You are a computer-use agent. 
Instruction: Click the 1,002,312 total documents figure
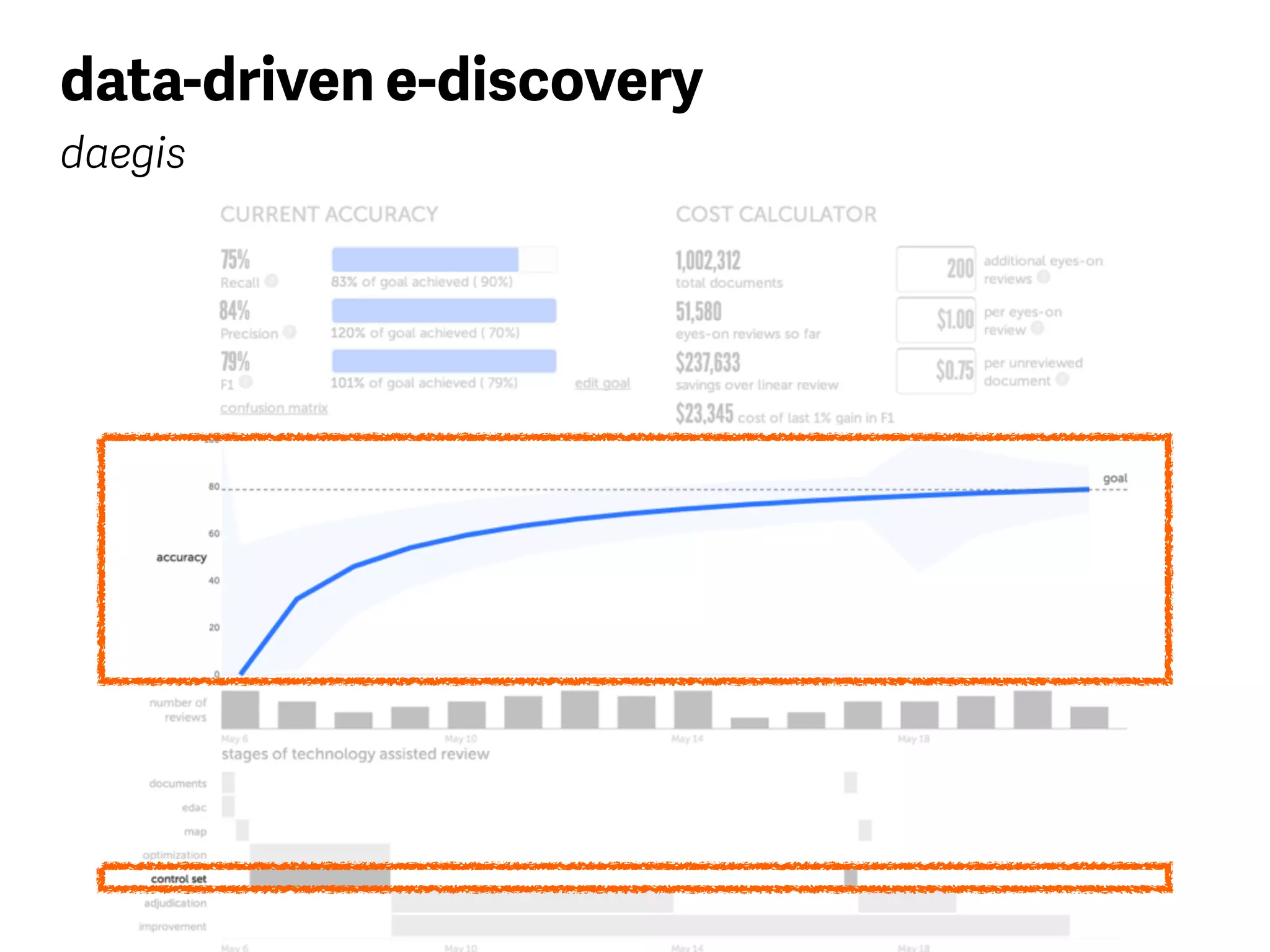[708, 261]
